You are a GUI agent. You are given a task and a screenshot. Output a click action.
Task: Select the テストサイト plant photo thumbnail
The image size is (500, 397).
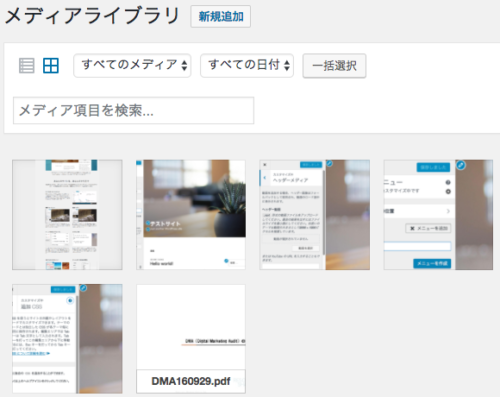[x=191, y=215]
